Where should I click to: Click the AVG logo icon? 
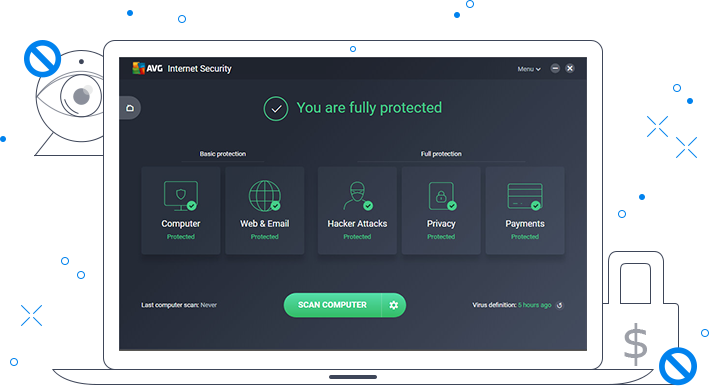point(138,68)
